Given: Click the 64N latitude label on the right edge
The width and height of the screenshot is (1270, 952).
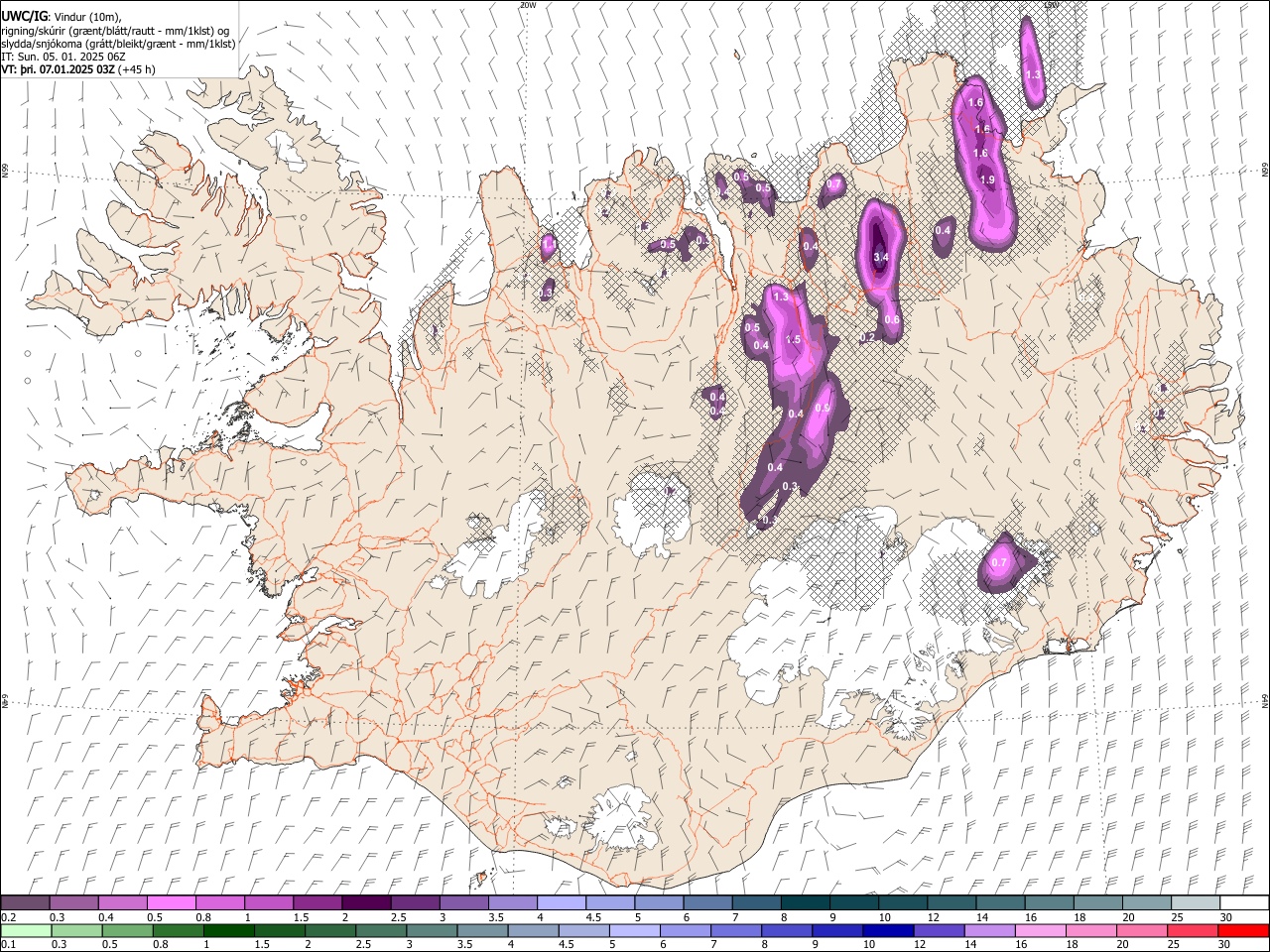Looking at the screenshot, I should click(1265, 700).
